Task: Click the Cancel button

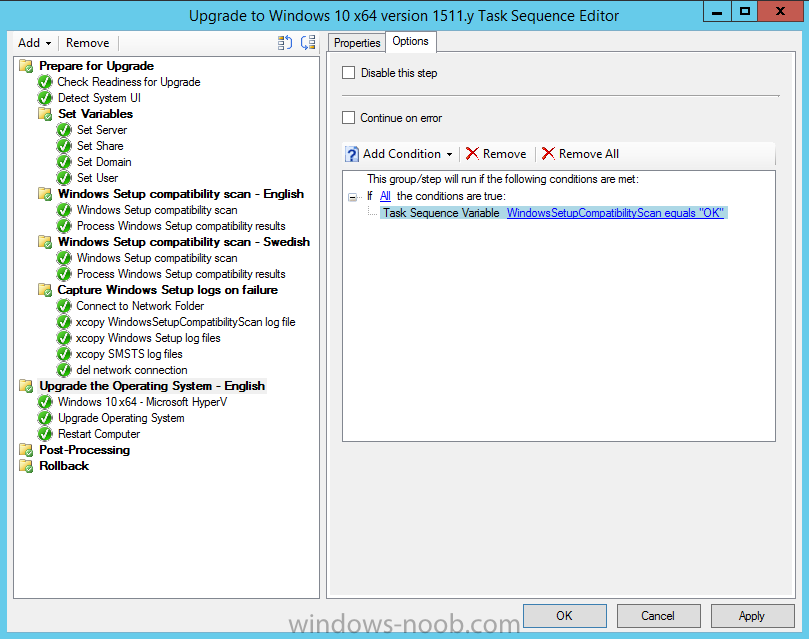Action: (x=658, y=616)
